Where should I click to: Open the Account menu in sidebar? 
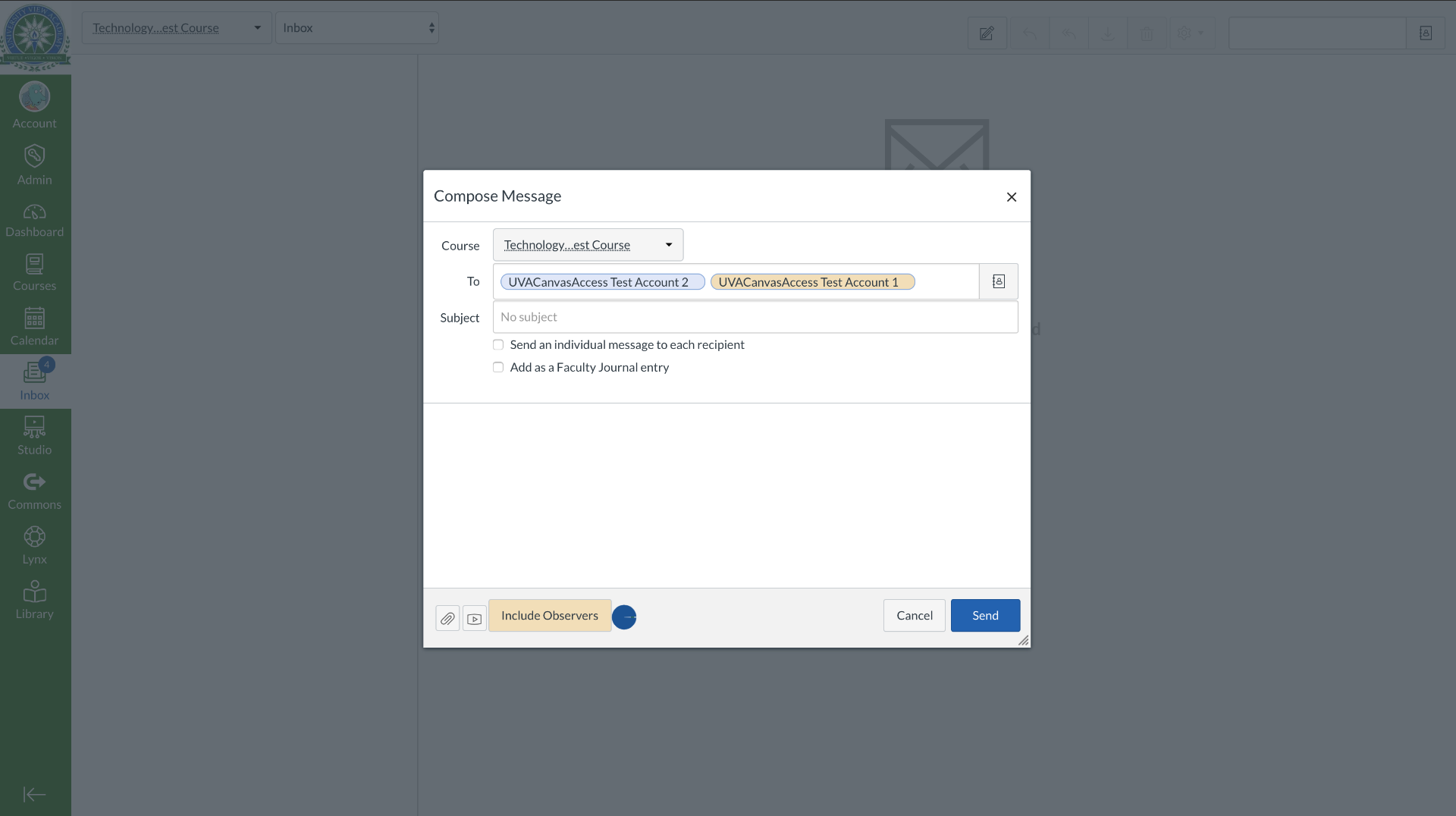point(35,105)
